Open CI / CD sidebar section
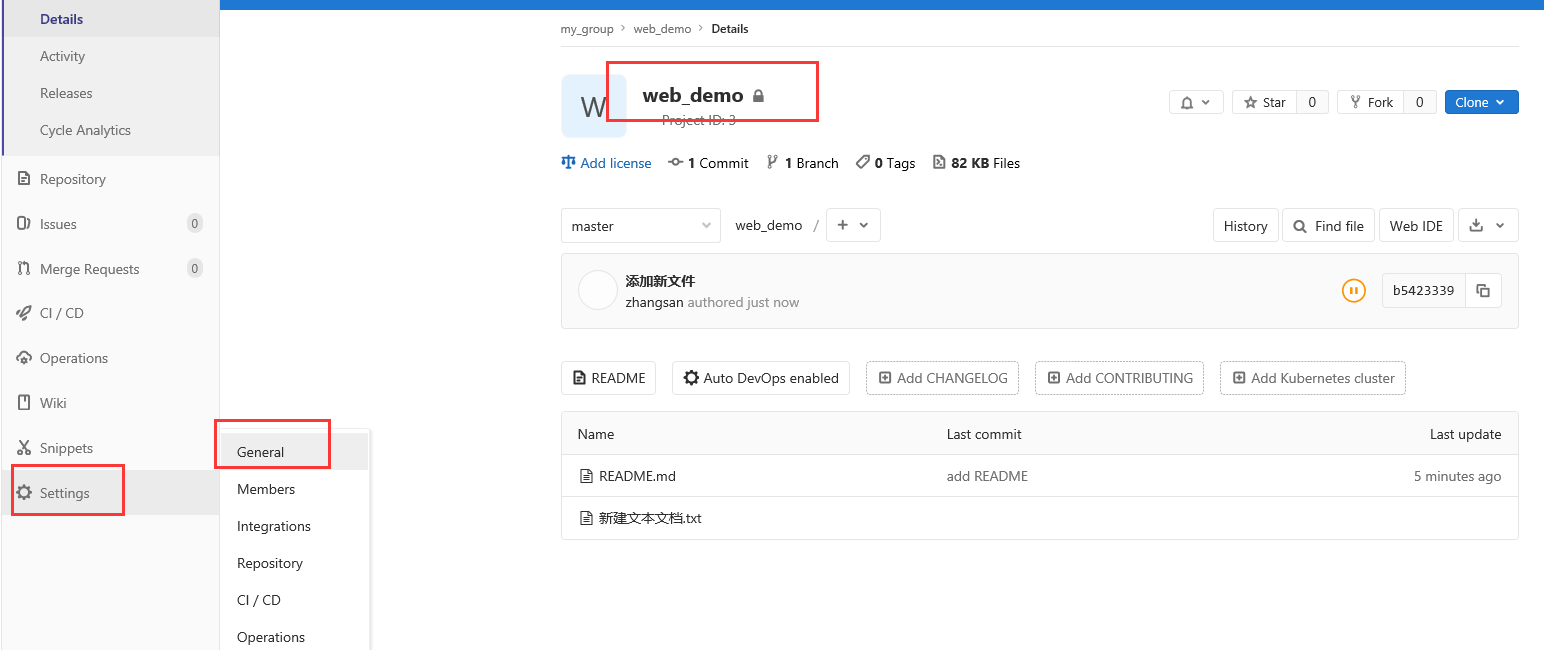 (110, 313)
